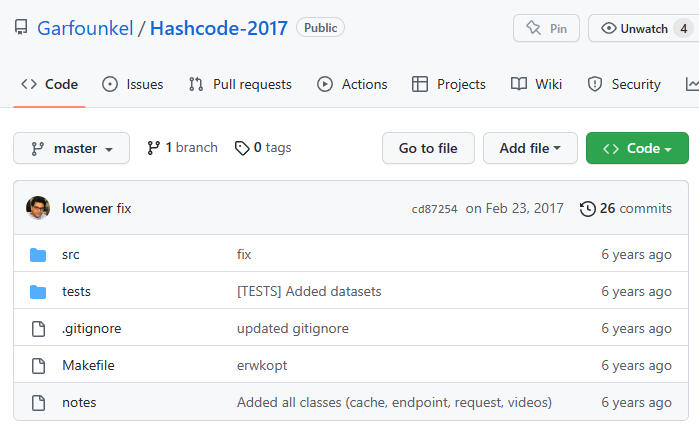Click the src folder icon
The height and width of the screenshot is (431, 699).
(38, 255)
